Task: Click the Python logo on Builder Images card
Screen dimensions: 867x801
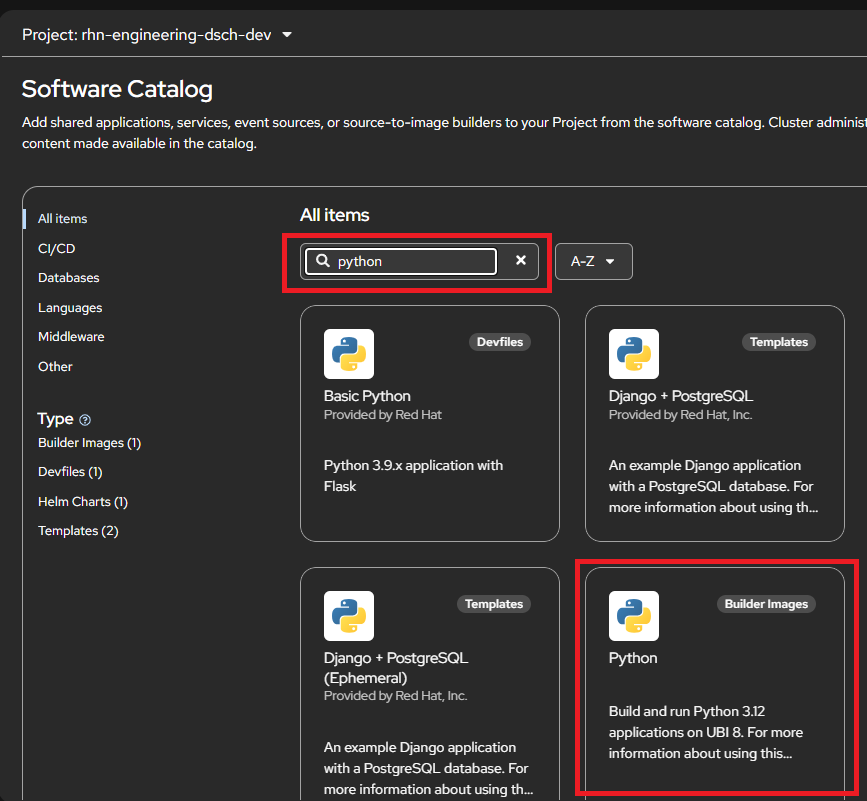Action: [x=634, y=616]
